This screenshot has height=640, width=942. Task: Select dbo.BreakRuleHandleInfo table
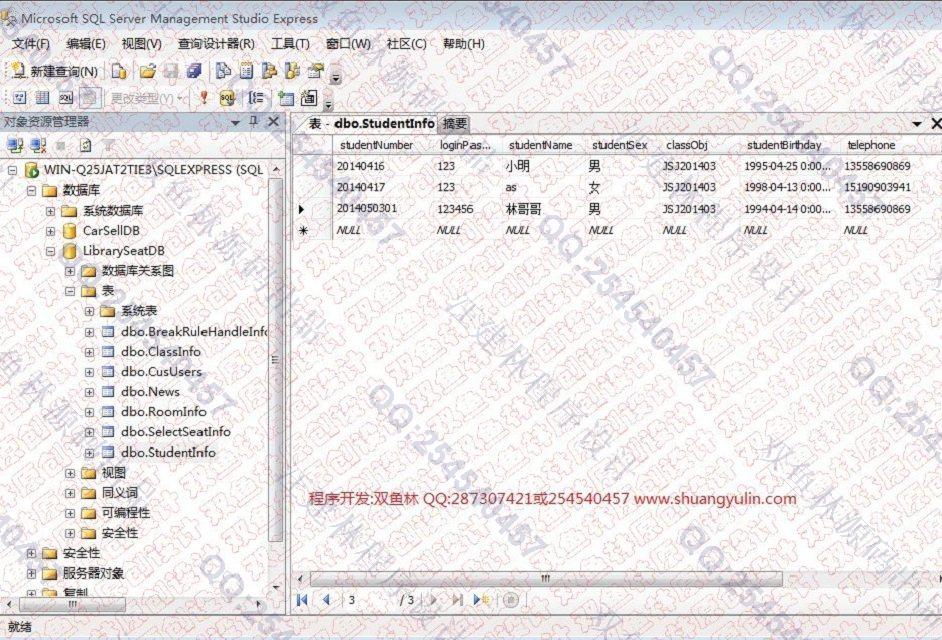193,331
